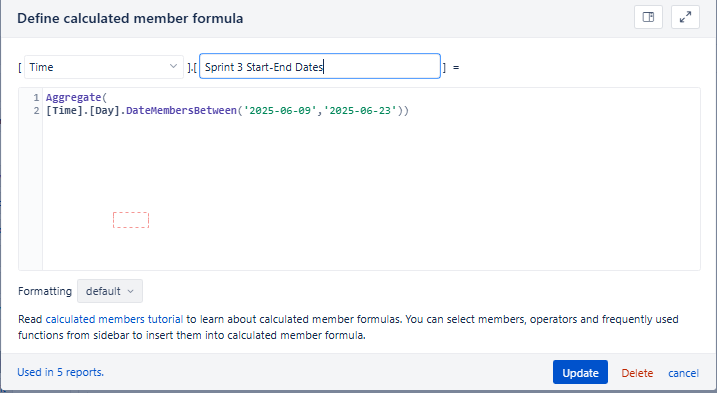Open the Formatting default dropdown
The width and height of the screenshot is (717, 393).
pos(110,291)
